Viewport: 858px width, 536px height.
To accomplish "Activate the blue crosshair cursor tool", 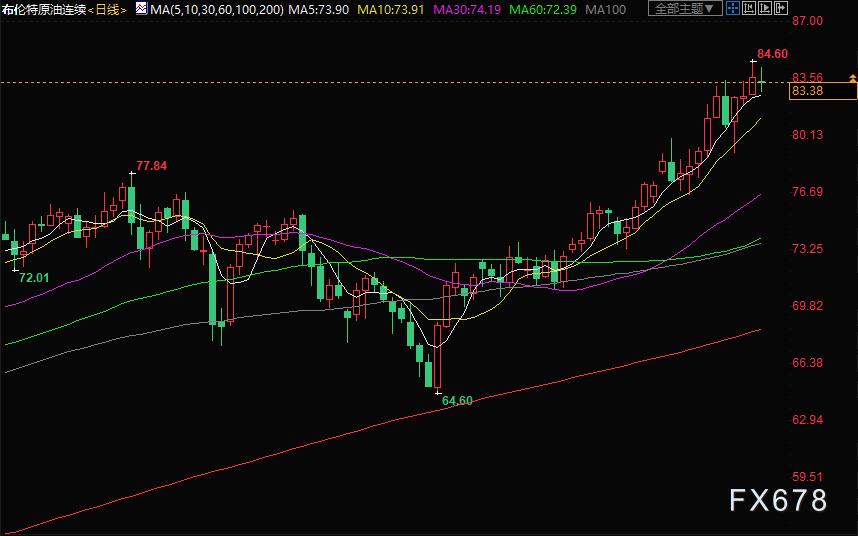I will (x=733, y=8).
